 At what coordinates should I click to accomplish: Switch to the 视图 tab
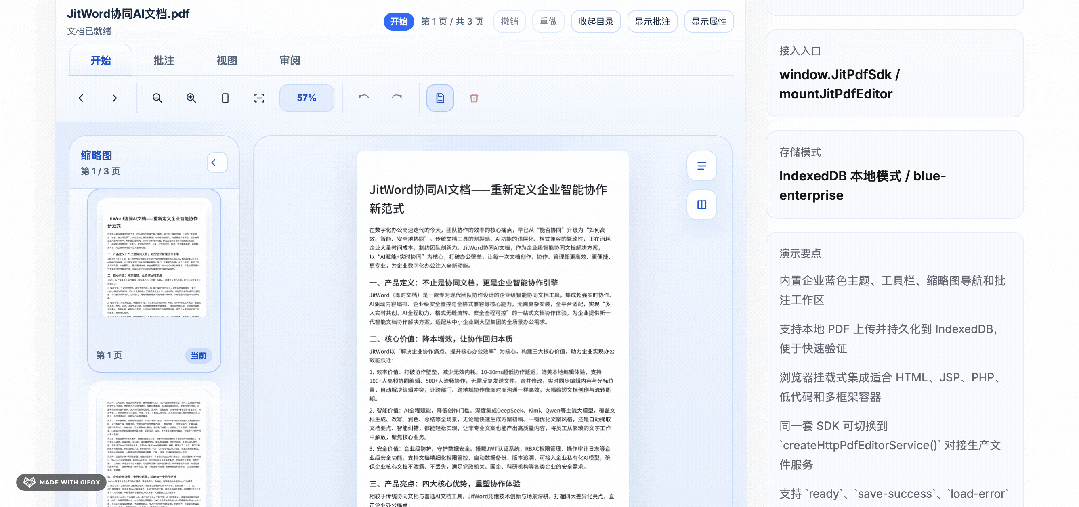point(227,60)
